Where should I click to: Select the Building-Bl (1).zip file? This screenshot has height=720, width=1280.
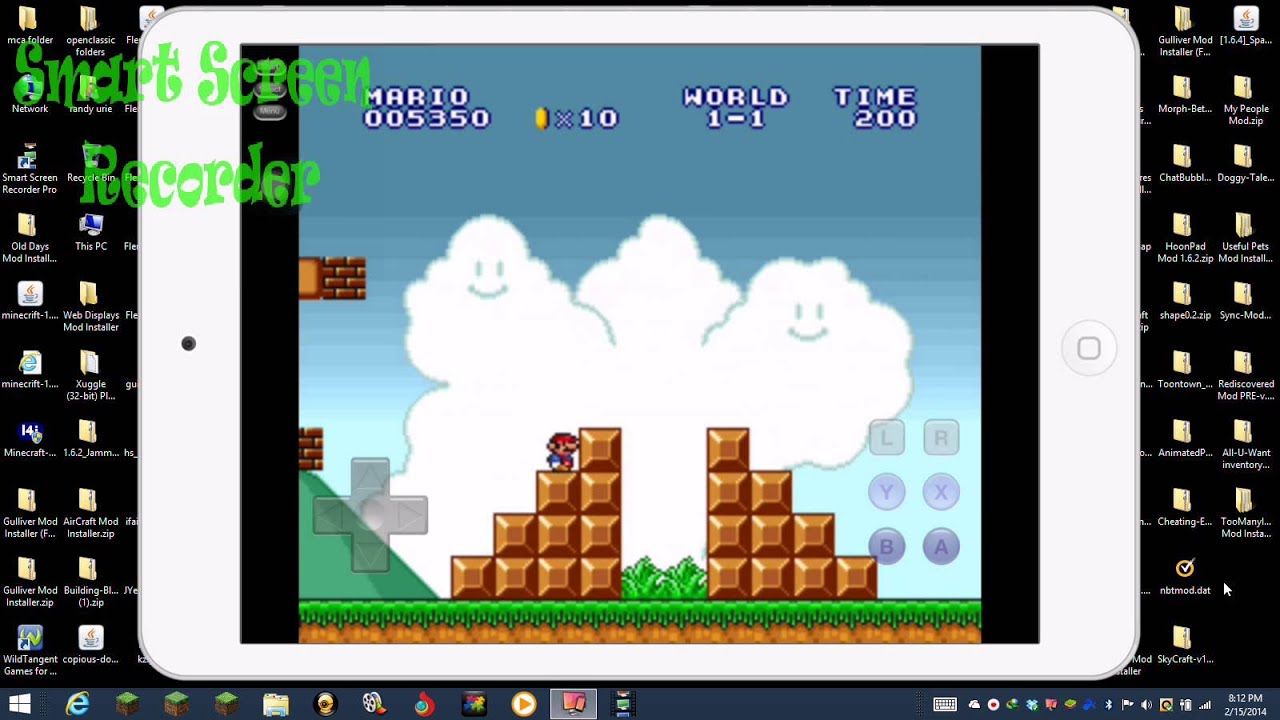coord(90,583)
